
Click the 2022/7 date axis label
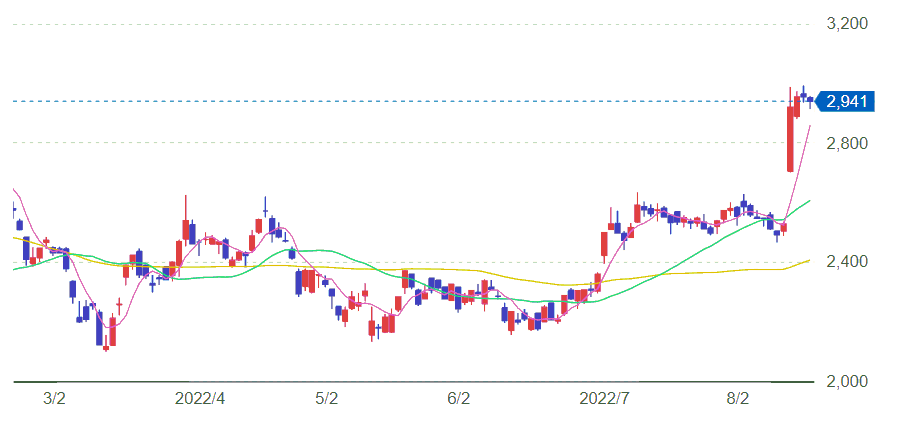click(604, 399)
